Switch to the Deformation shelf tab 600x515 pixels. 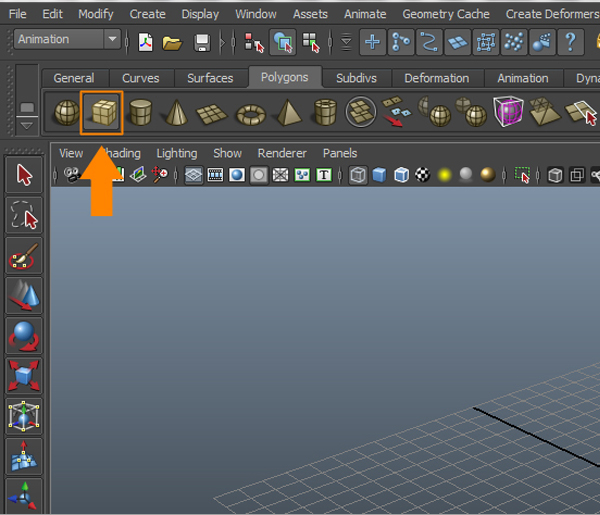(437, 78)
